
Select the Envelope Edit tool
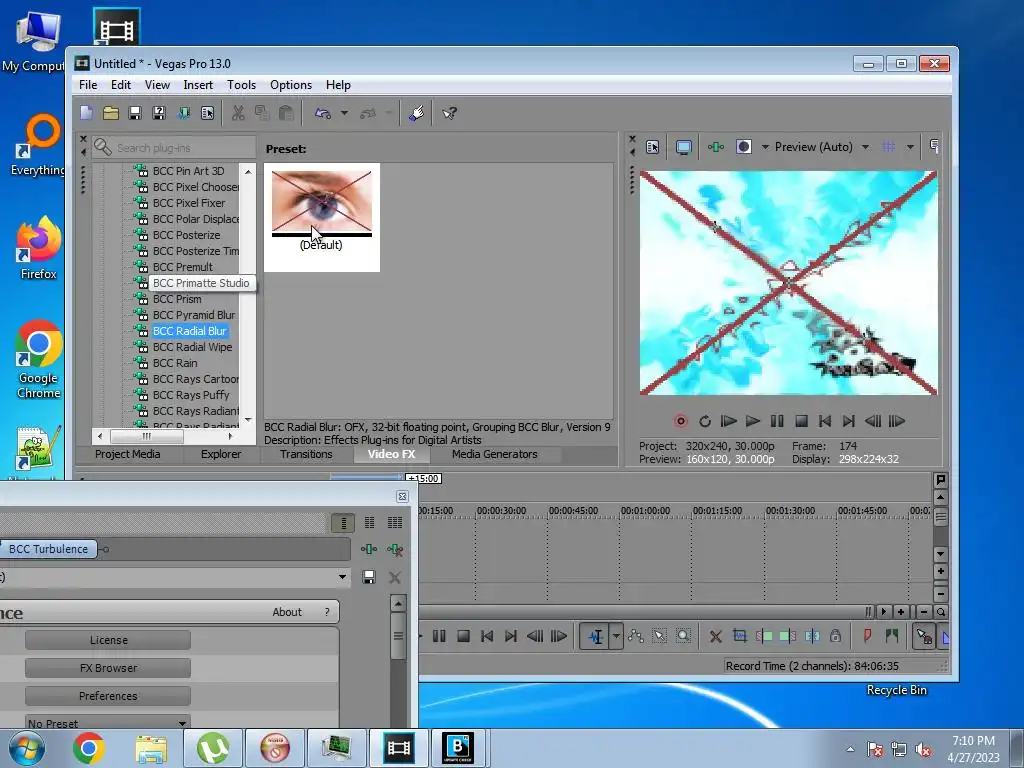(635, 636)
